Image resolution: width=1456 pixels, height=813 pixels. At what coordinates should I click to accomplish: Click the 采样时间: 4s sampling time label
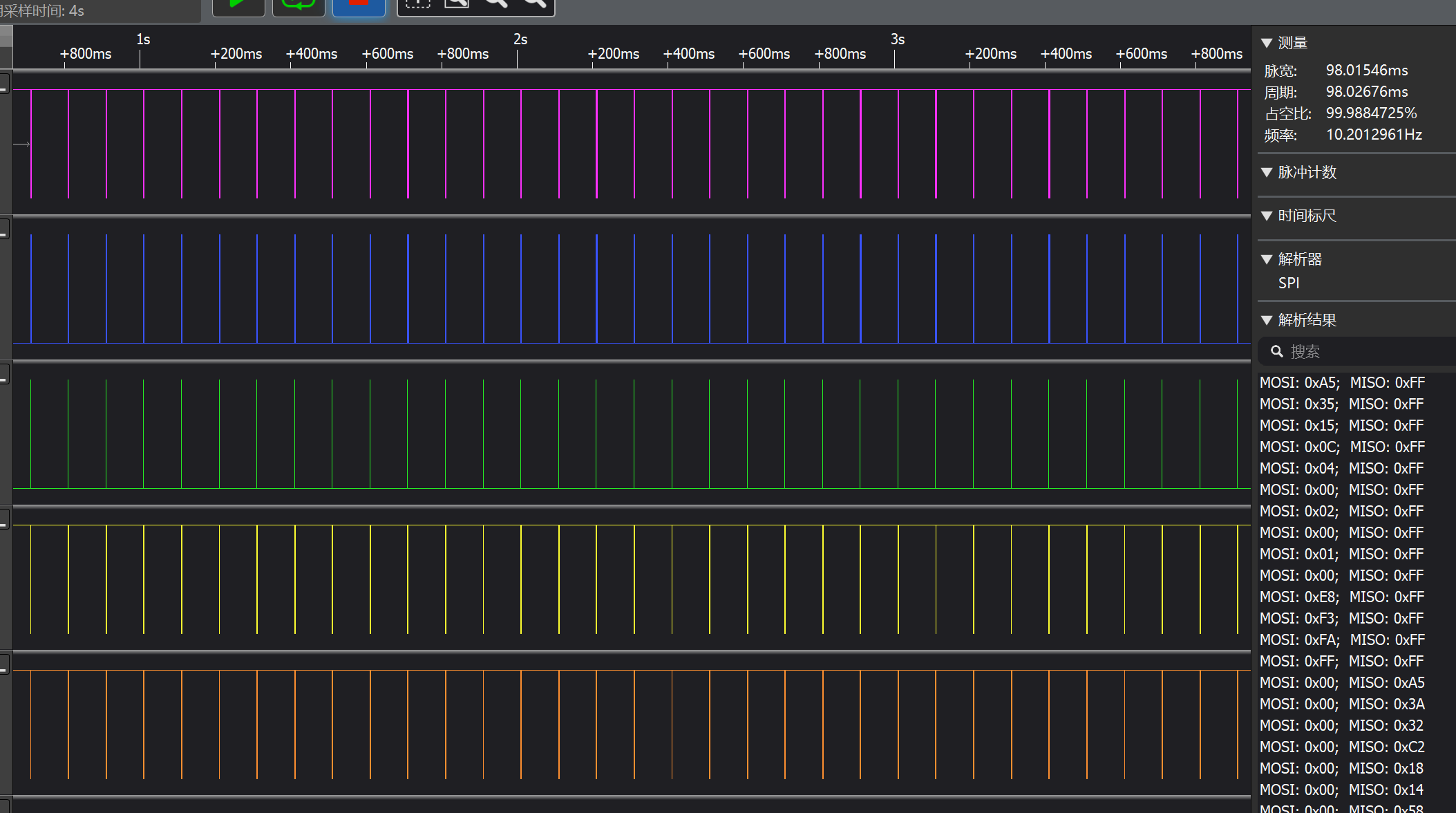pos(42,11)
